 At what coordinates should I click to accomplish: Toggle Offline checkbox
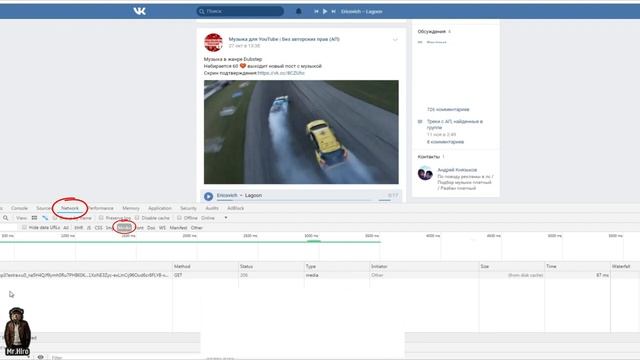179,218
